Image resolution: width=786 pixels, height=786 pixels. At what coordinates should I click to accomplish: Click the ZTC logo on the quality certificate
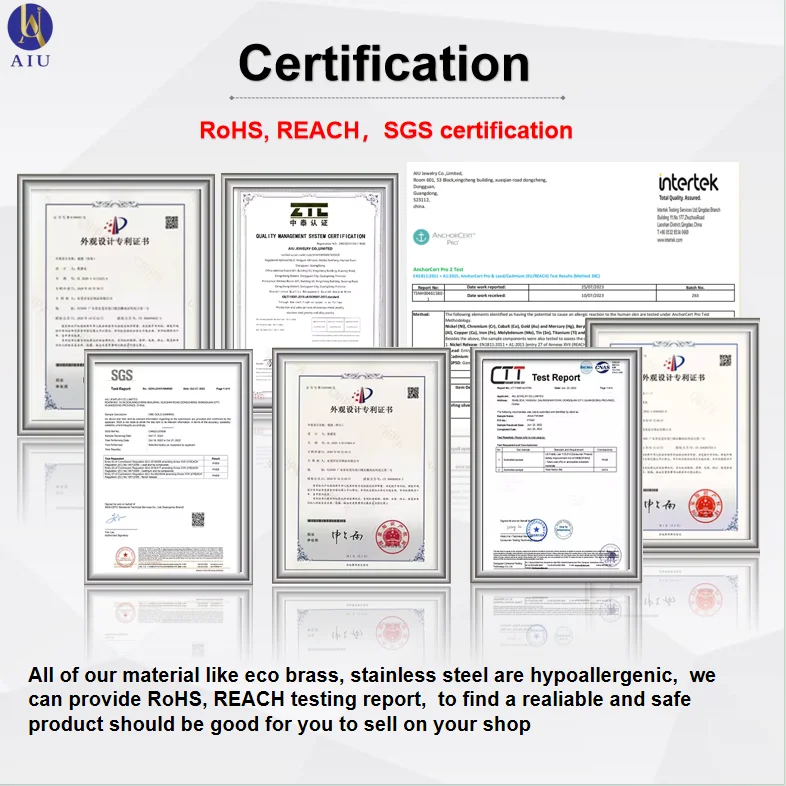[309, 214]
